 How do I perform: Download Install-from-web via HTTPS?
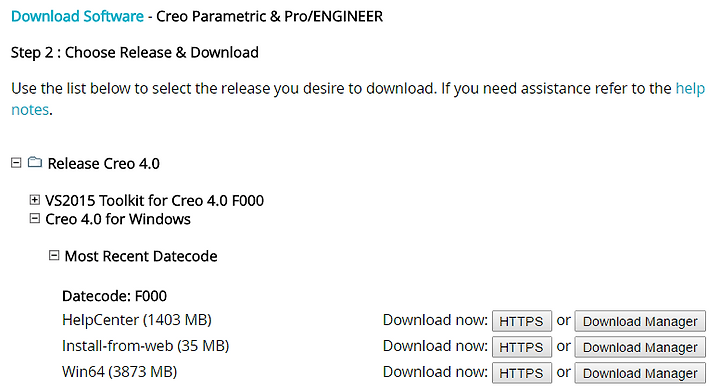(522, 347)
